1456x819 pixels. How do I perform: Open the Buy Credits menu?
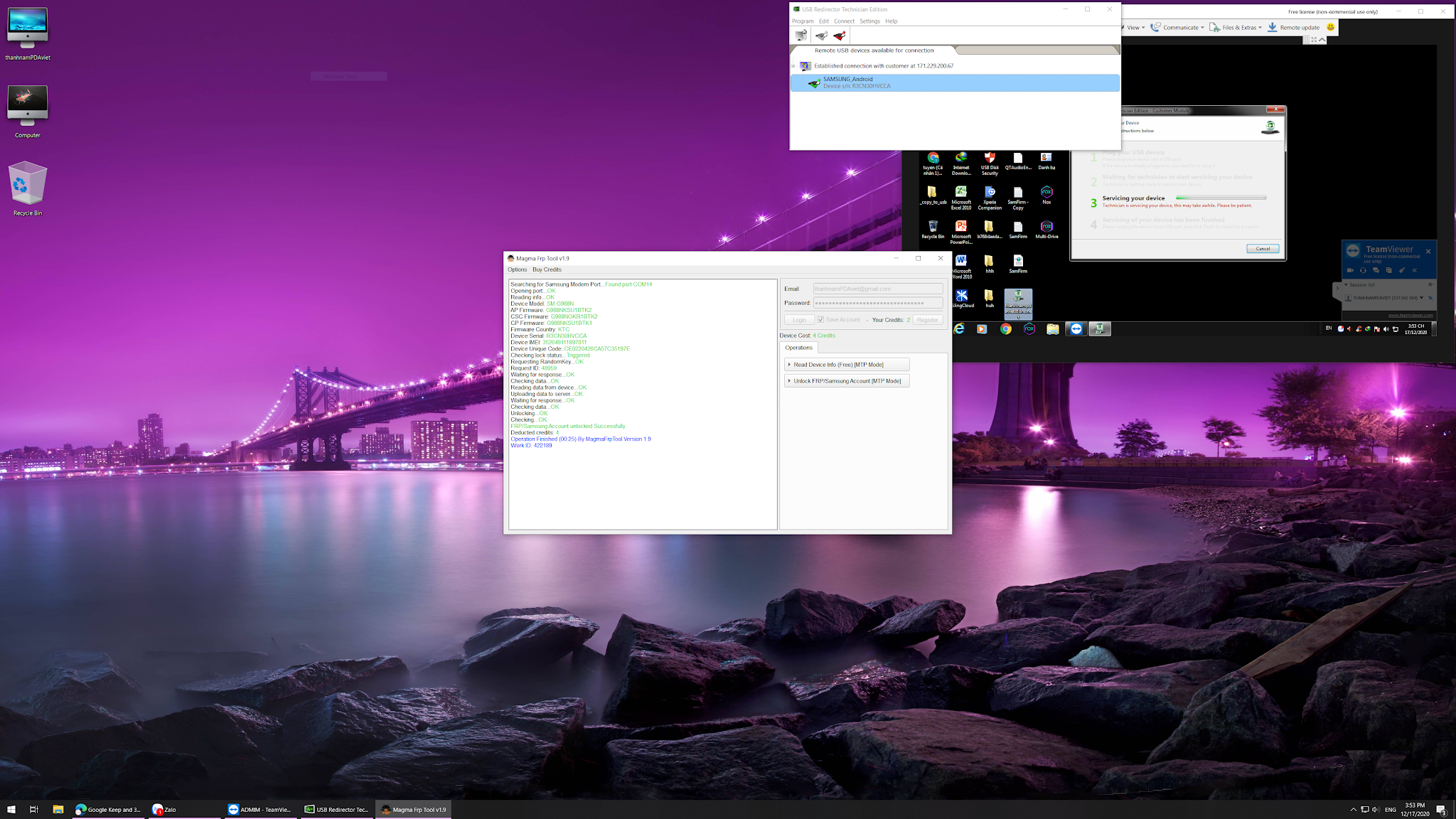click(547, 269)
